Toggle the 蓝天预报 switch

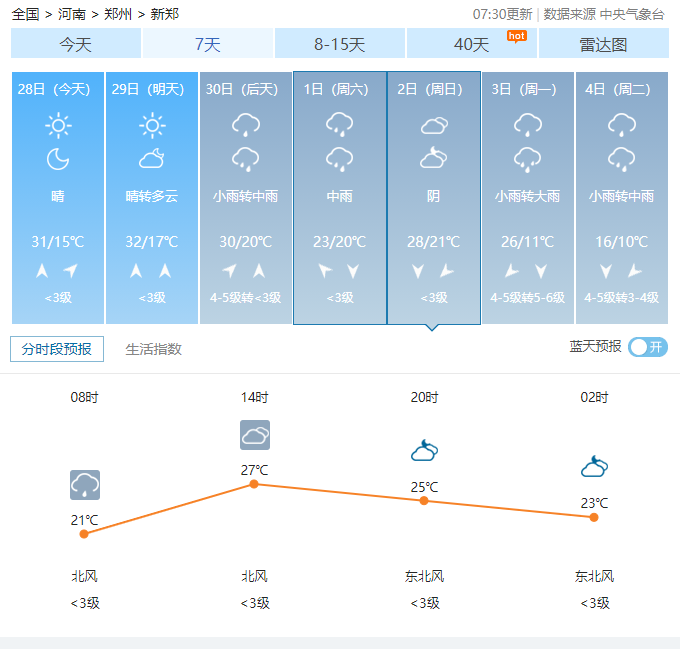pyautogui.click(x=648, y=347)
